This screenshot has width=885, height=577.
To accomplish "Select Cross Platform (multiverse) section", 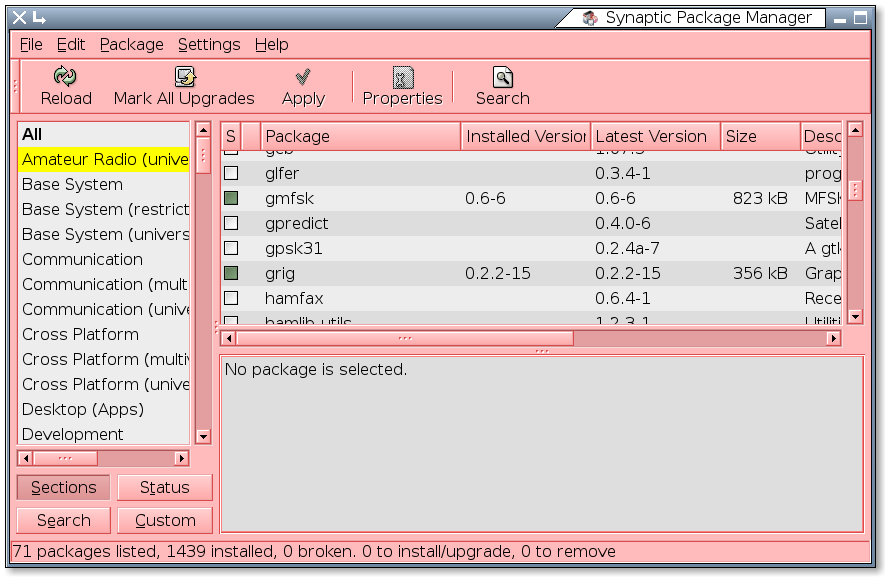I will [104, 359].
